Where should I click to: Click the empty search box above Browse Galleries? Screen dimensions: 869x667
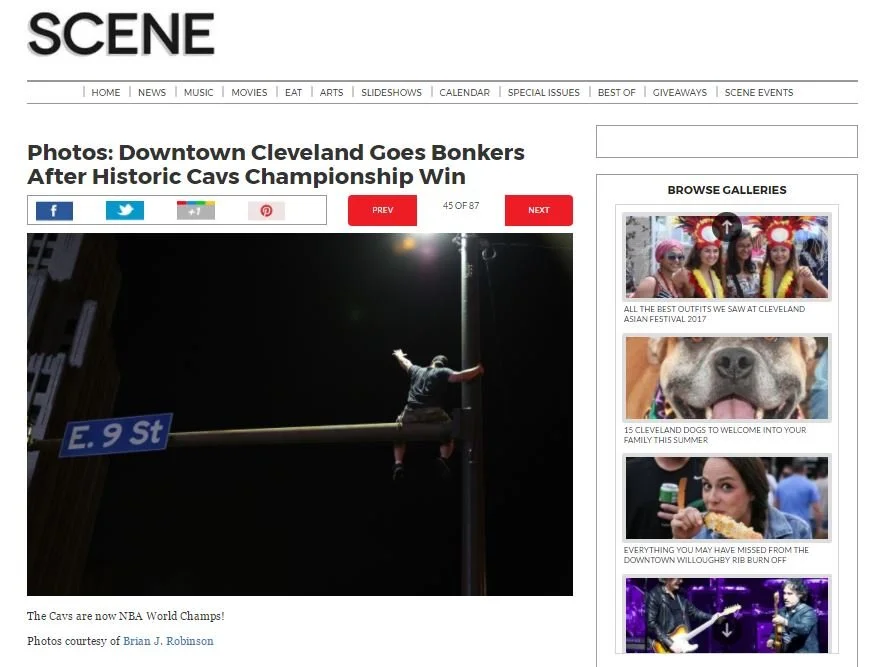pos(727,141)
